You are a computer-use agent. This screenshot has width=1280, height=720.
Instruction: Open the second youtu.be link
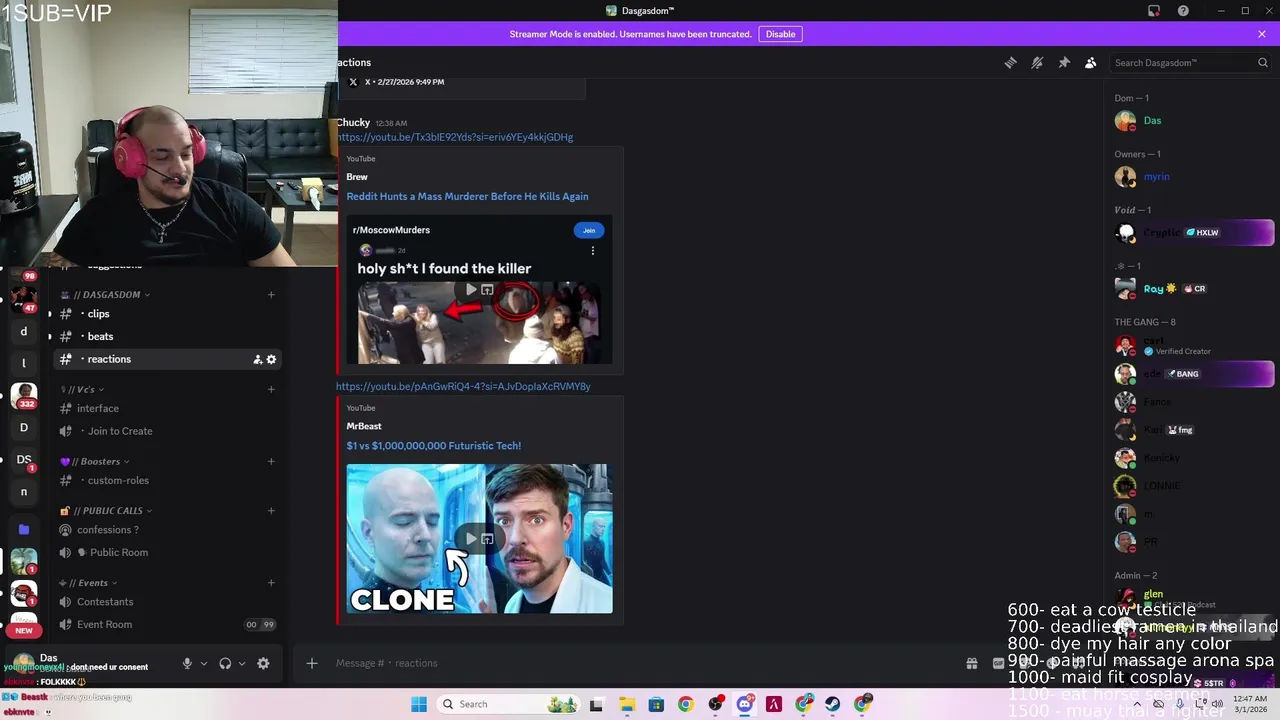(463, 386)
